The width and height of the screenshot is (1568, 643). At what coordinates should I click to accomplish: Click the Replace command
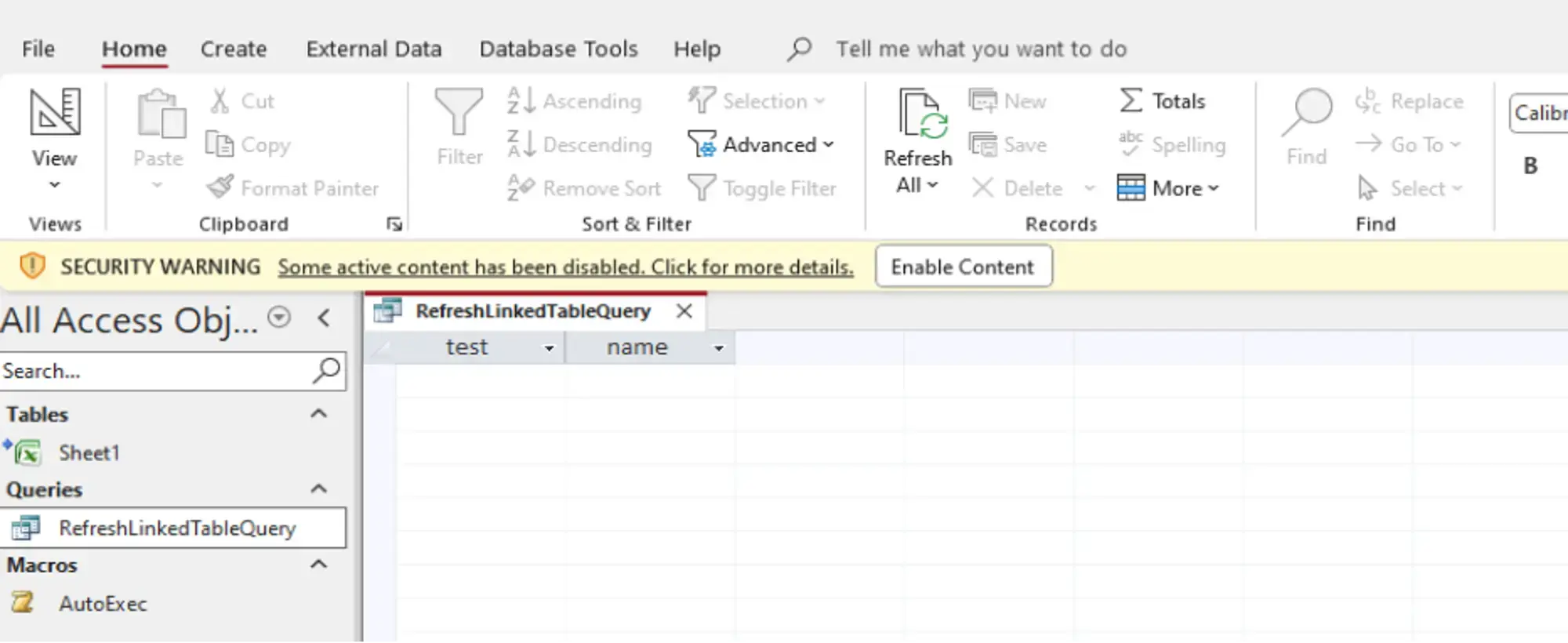pos(1409,101)
